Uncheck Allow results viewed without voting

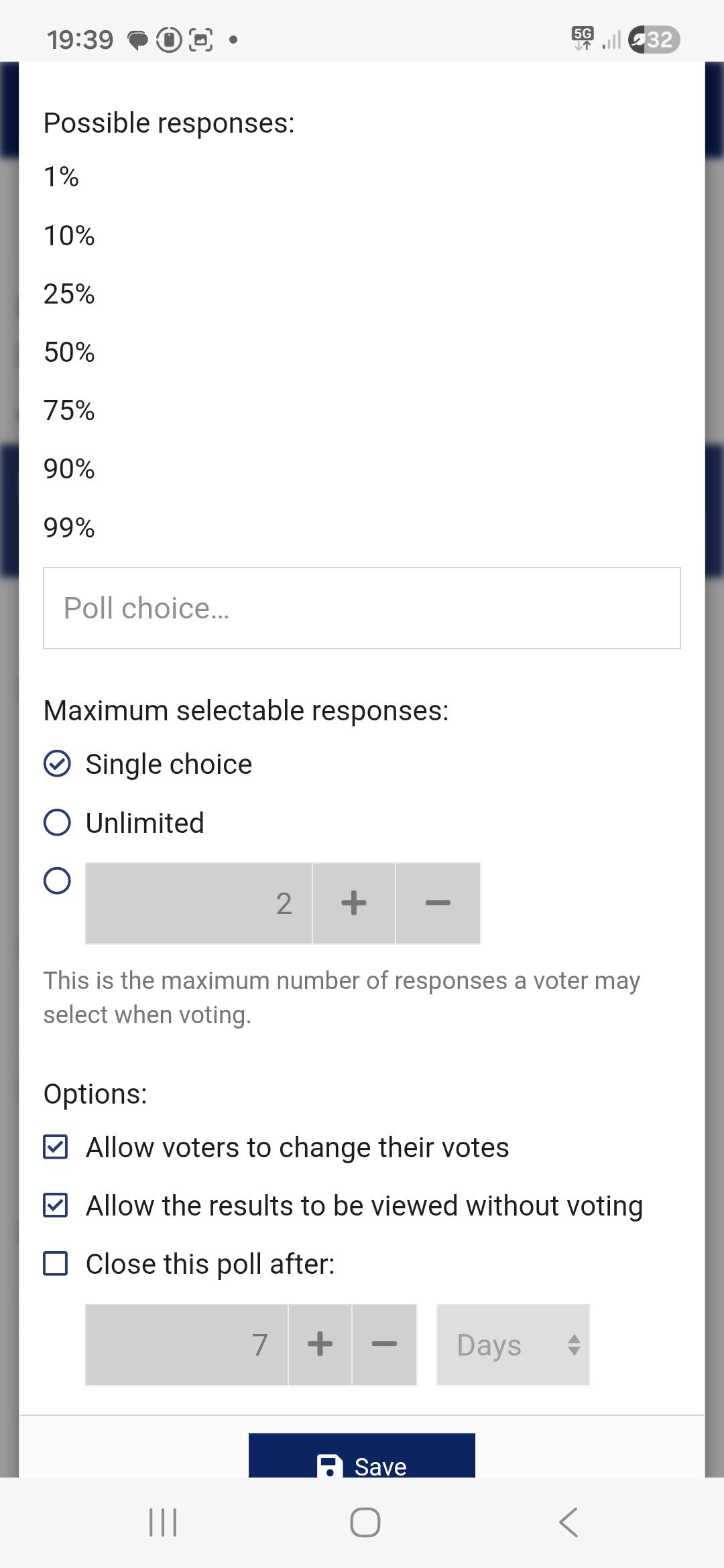(56, 1205)
